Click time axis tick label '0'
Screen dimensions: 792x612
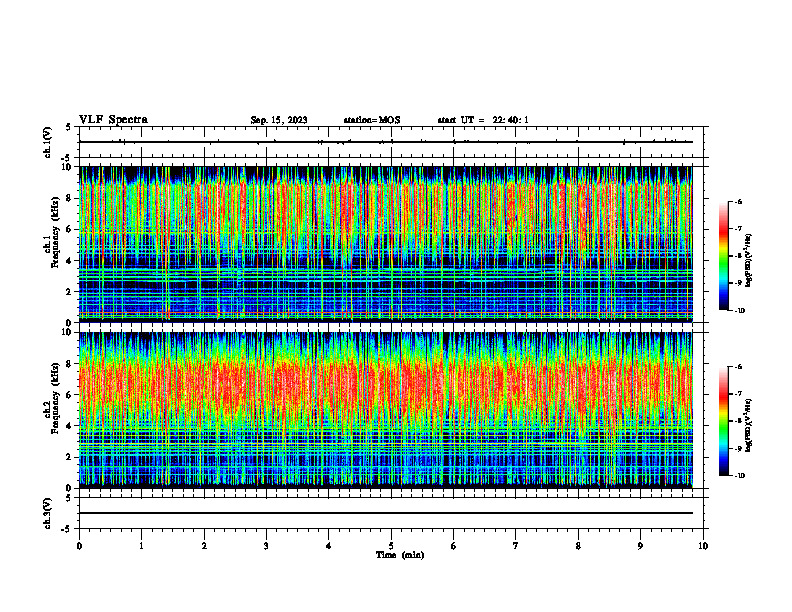(x=79, y=546)
